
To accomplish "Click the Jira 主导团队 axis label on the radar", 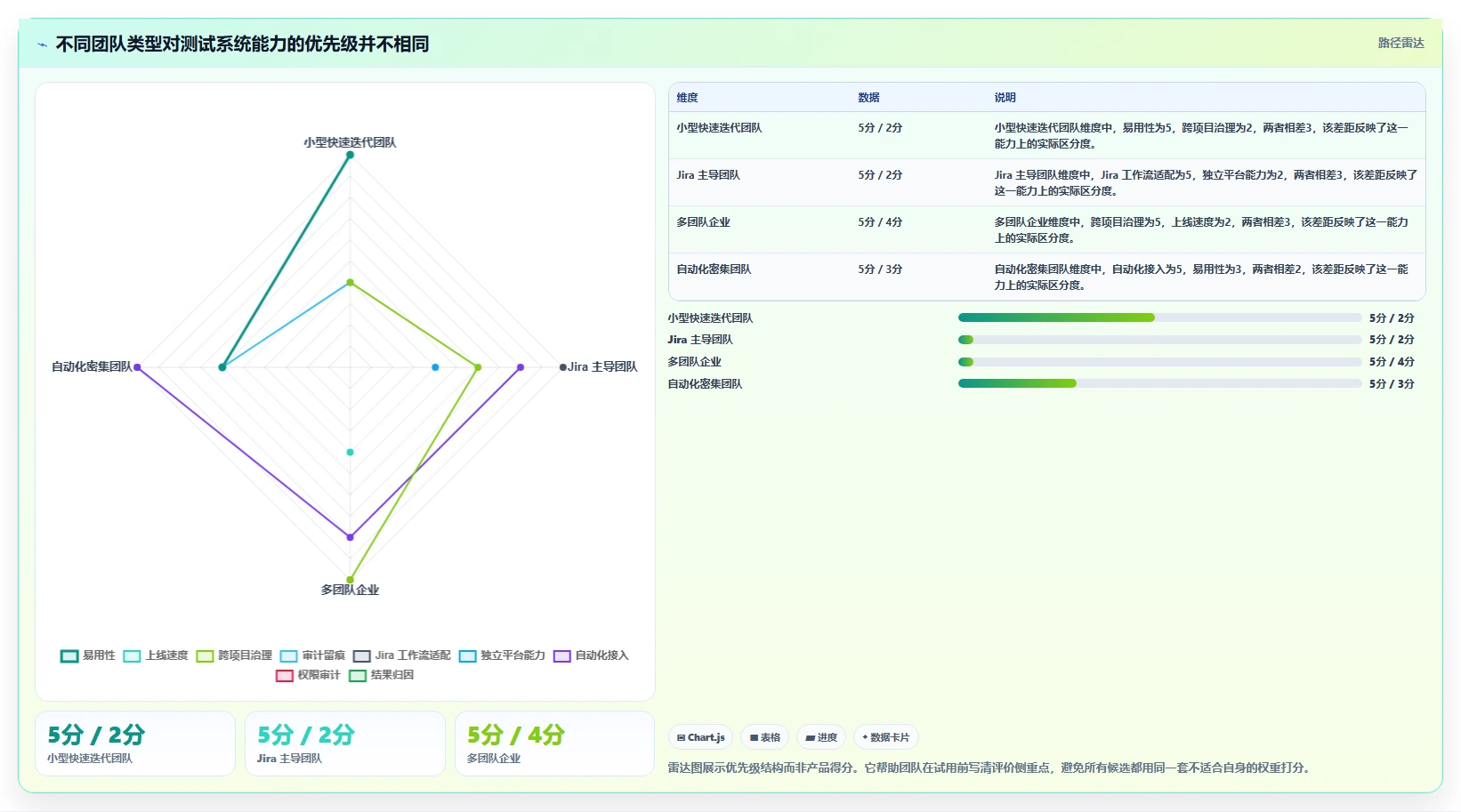I will 602,366.
